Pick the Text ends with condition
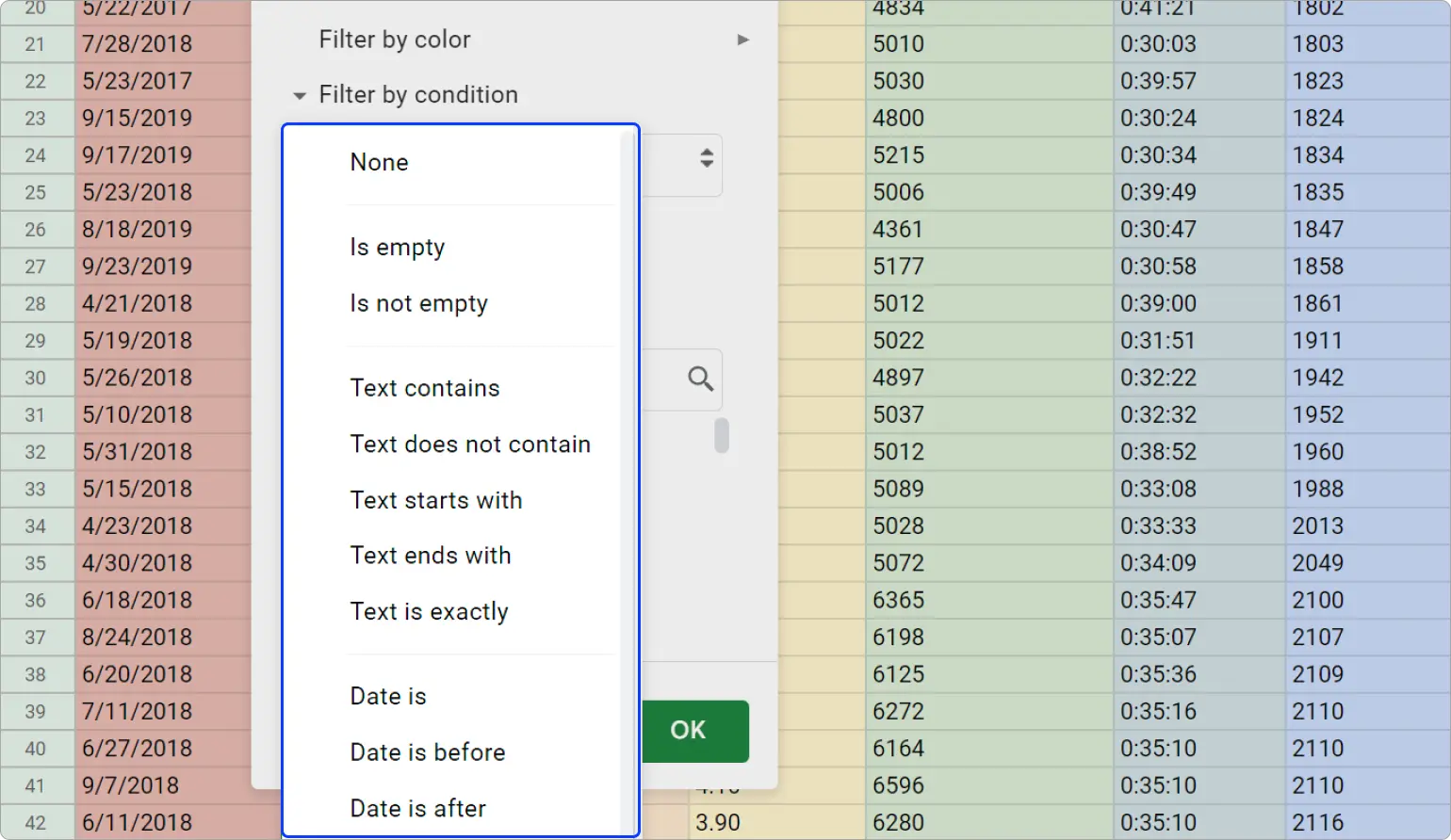This screenshot has width=1451, height=840. tap(431, 555)
